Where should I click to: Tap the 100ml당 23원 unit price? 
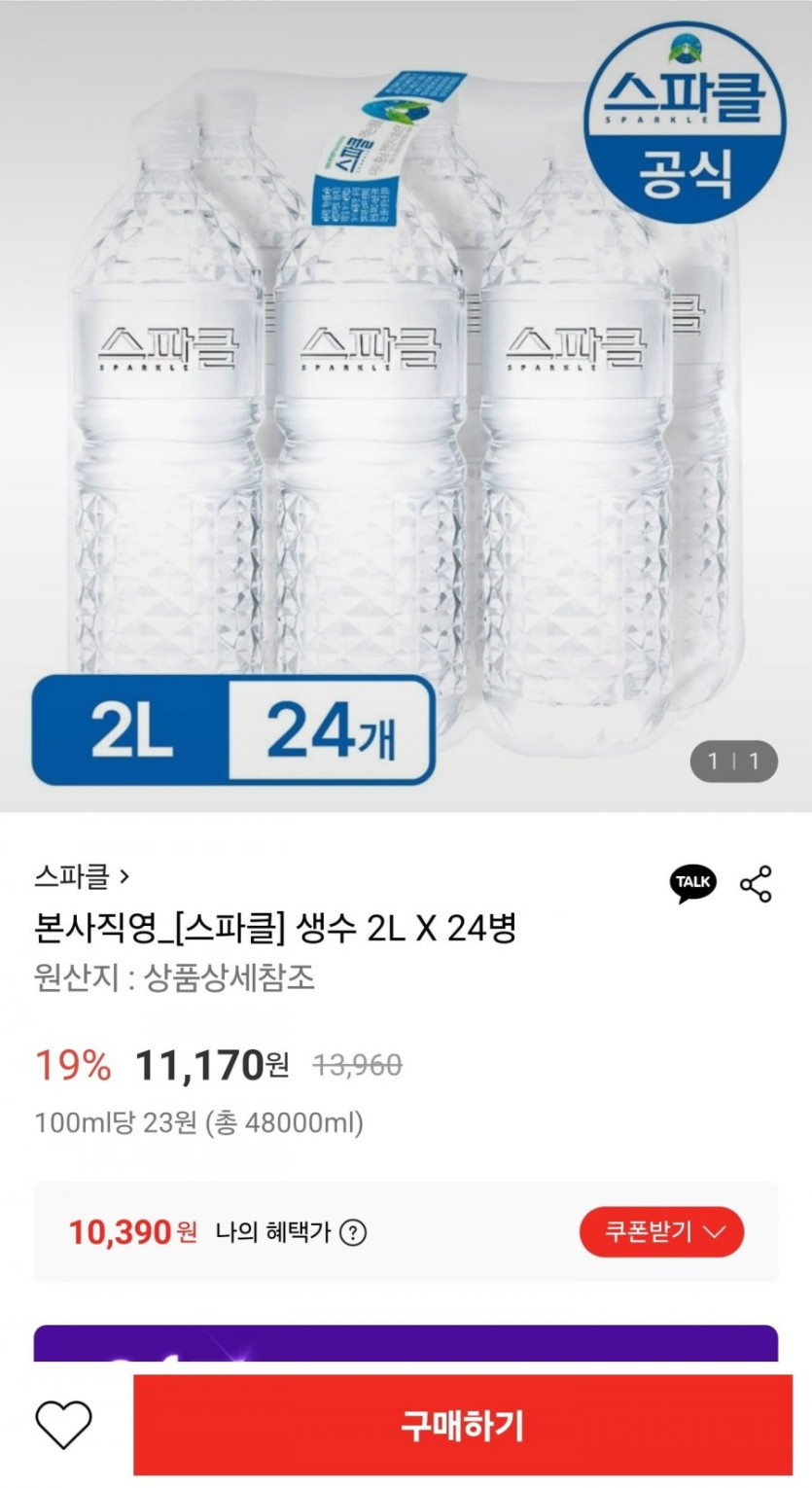[198, 1123]
